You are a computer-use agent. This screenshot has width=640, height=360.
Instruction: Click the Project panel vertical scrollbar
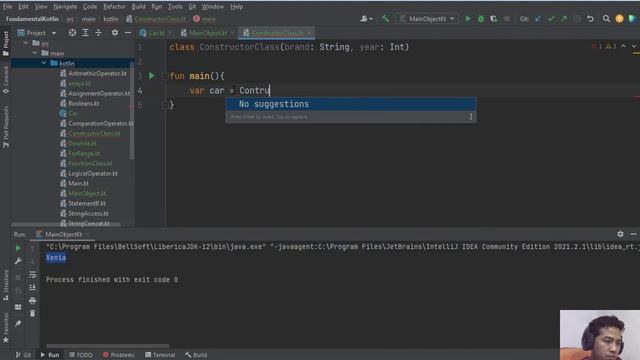pos(131,110)
